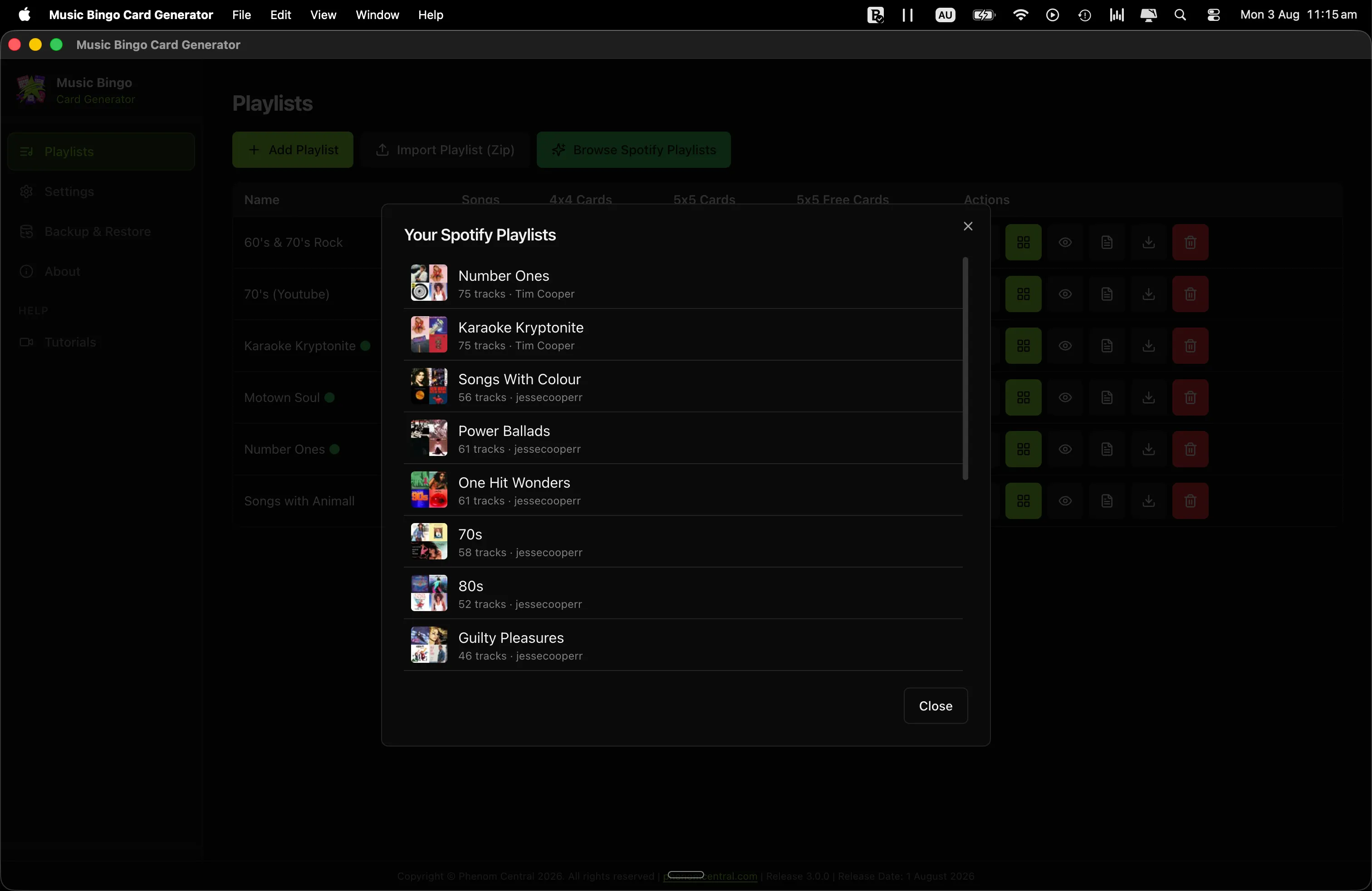Choose the Songs With Colour playlist
The width and height of the screenshot is (1372, 891).
point(682,386)
